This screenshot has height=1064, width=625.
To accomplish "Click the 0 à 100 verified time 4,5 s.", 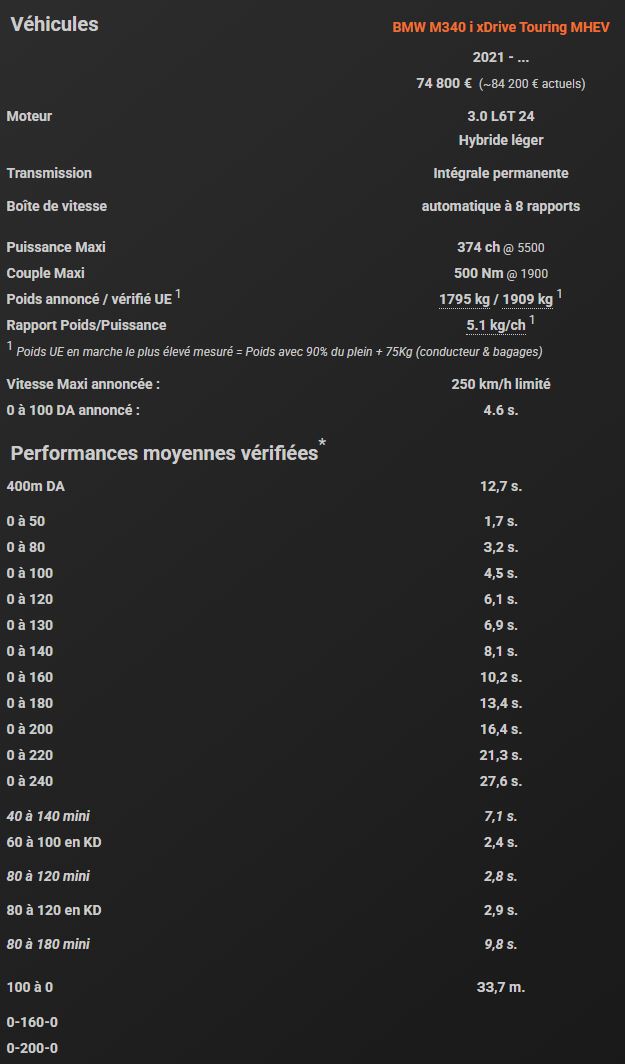I will click(x=500, y=573).
